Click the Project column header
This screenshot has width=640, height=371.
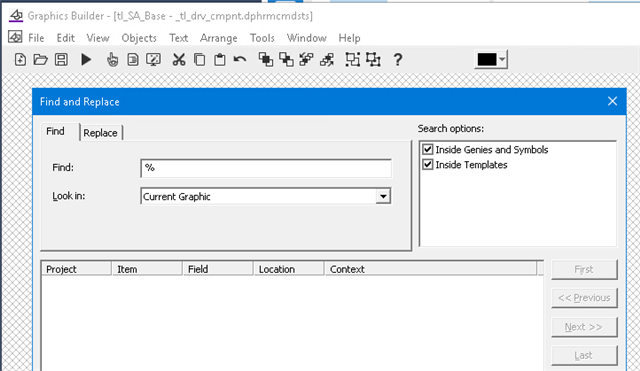pyautogui.click(x=76, y=269)
